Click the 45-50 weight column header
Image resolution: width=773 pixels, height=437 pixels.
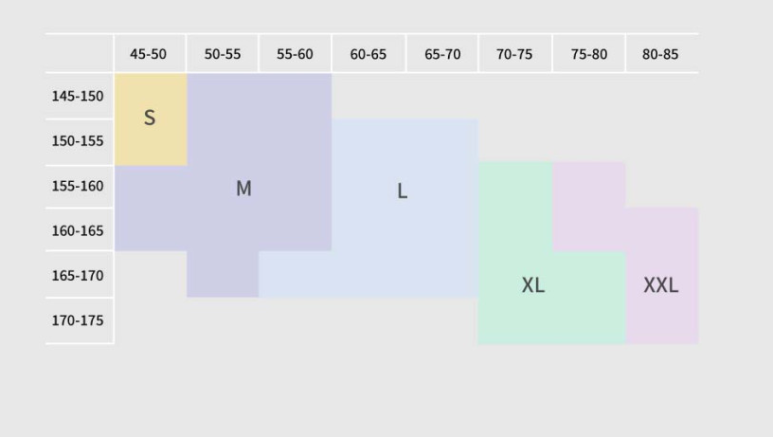pos(148,54)
